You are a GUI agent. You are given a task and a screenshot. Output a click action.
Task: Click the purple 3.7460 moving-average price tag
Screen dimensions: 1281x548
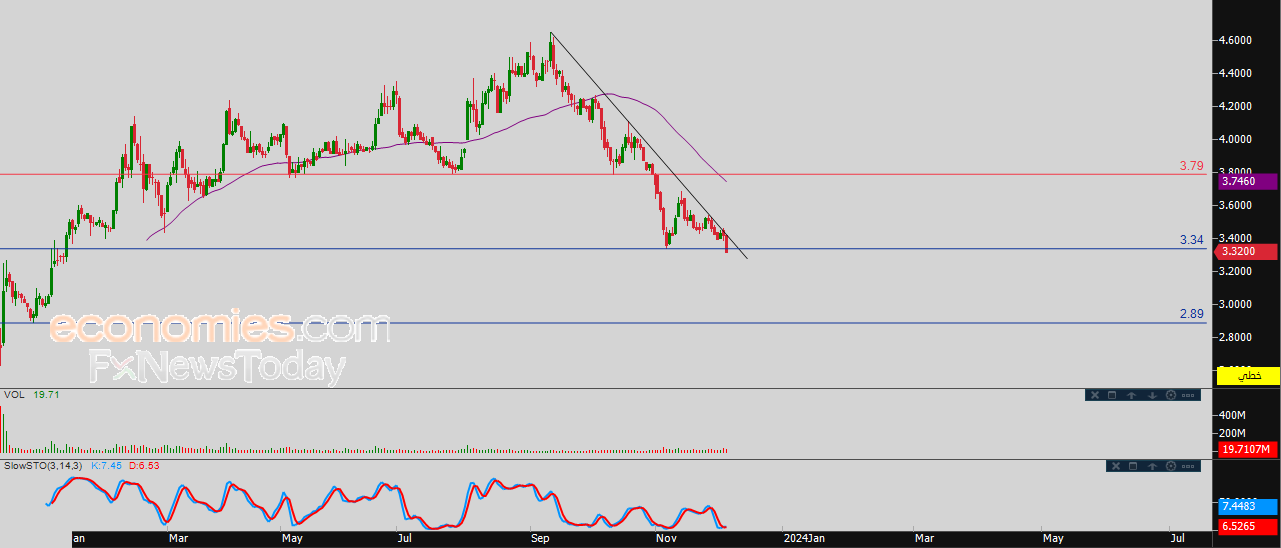tap(1248, 181)
